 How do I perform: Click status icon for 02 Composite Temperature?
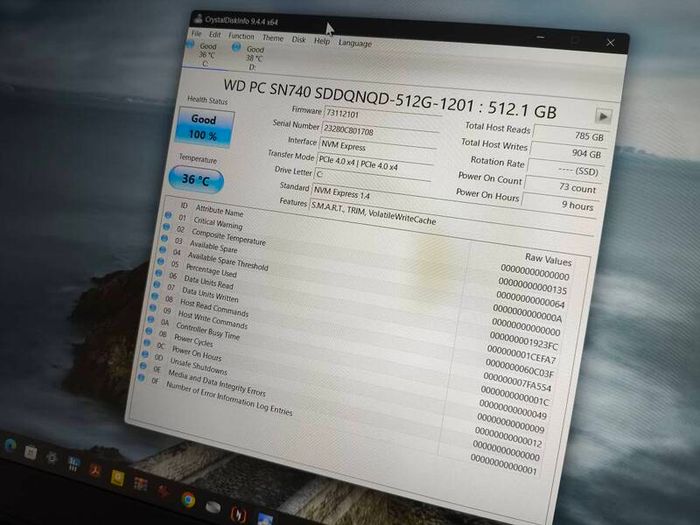(x=166, y=227)
